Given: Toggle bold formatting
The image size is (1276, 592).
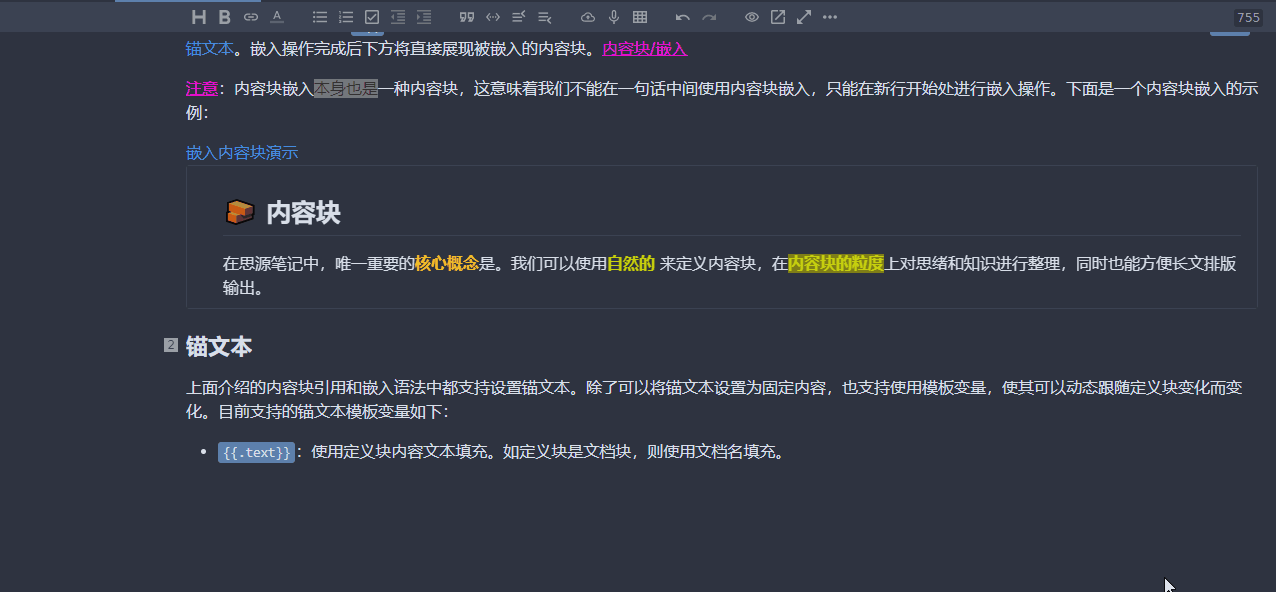Looking at the screenshot, I should tap(225, 17).
